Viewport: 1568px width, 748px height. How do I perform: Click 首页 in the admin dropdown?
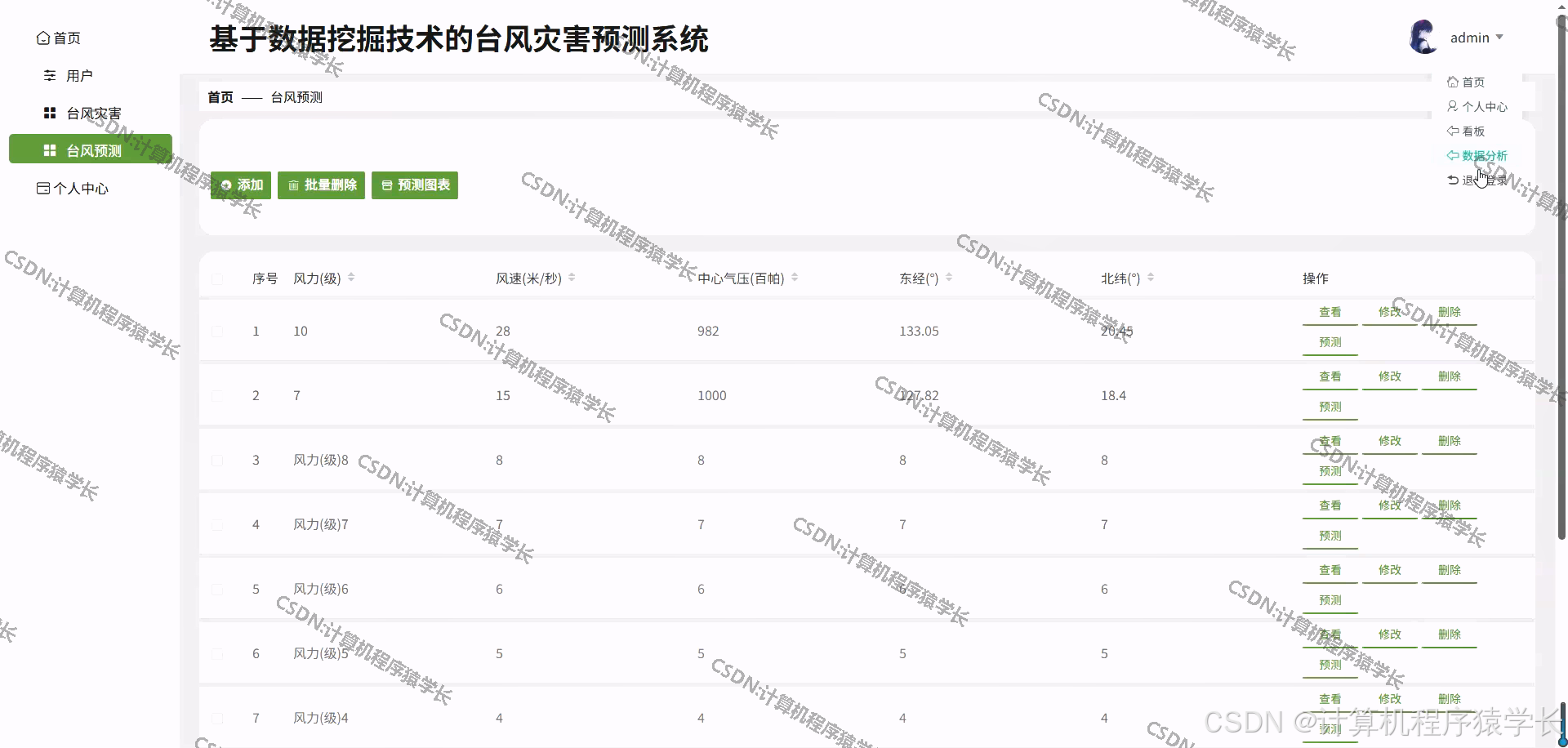pos(1473,82)
